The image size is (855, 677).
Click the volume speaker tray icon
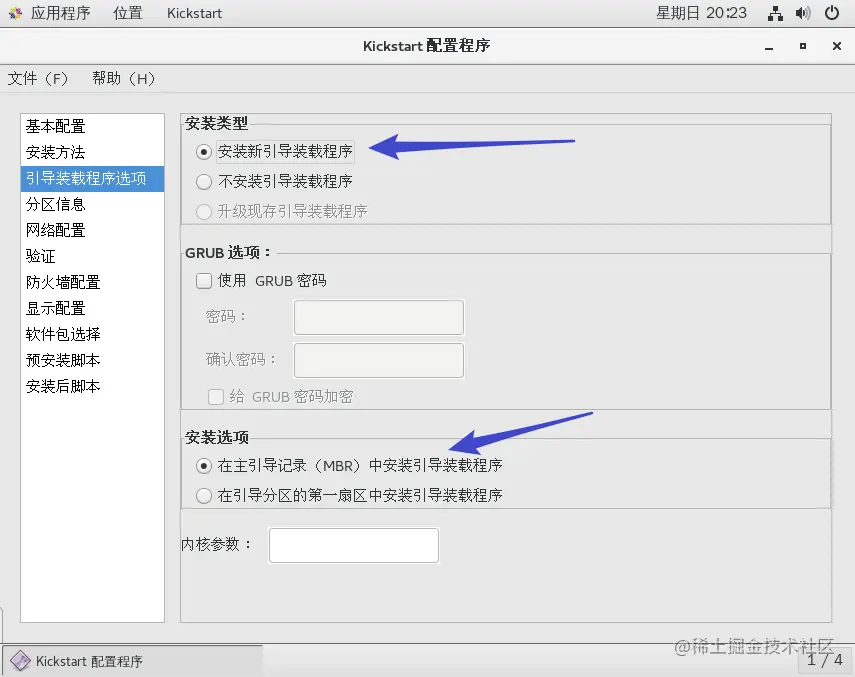(803, 13)
